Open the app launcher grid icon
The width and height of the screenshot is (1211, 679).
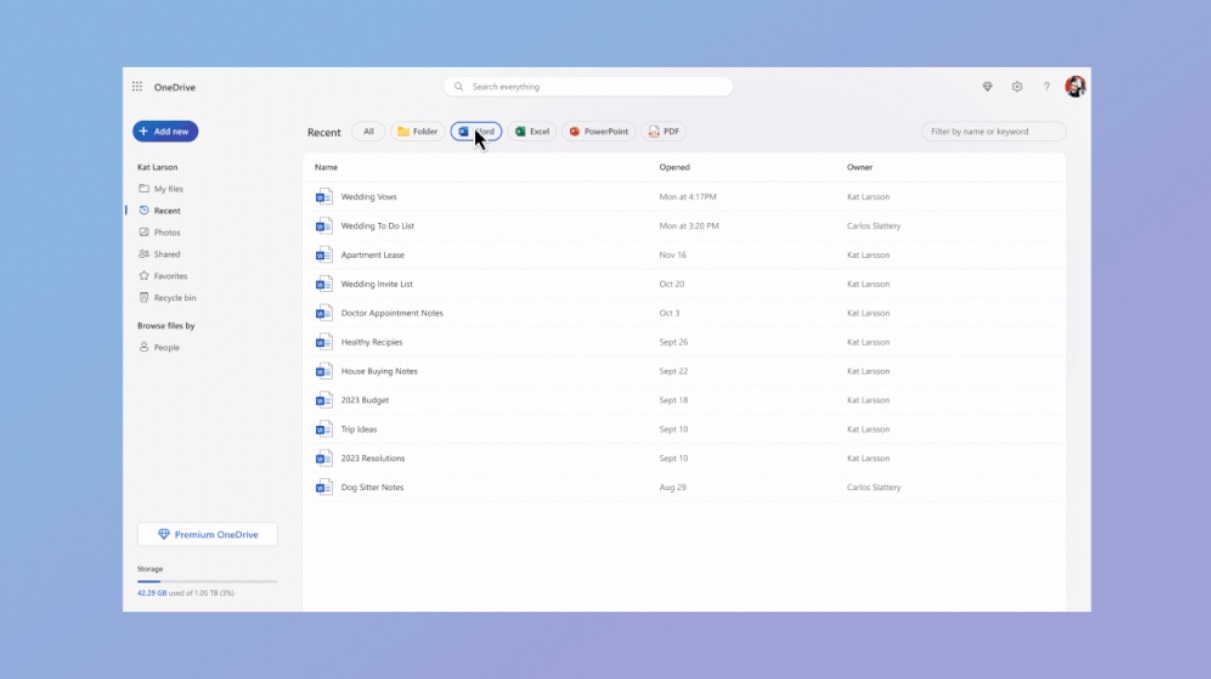tap(137, 87)
